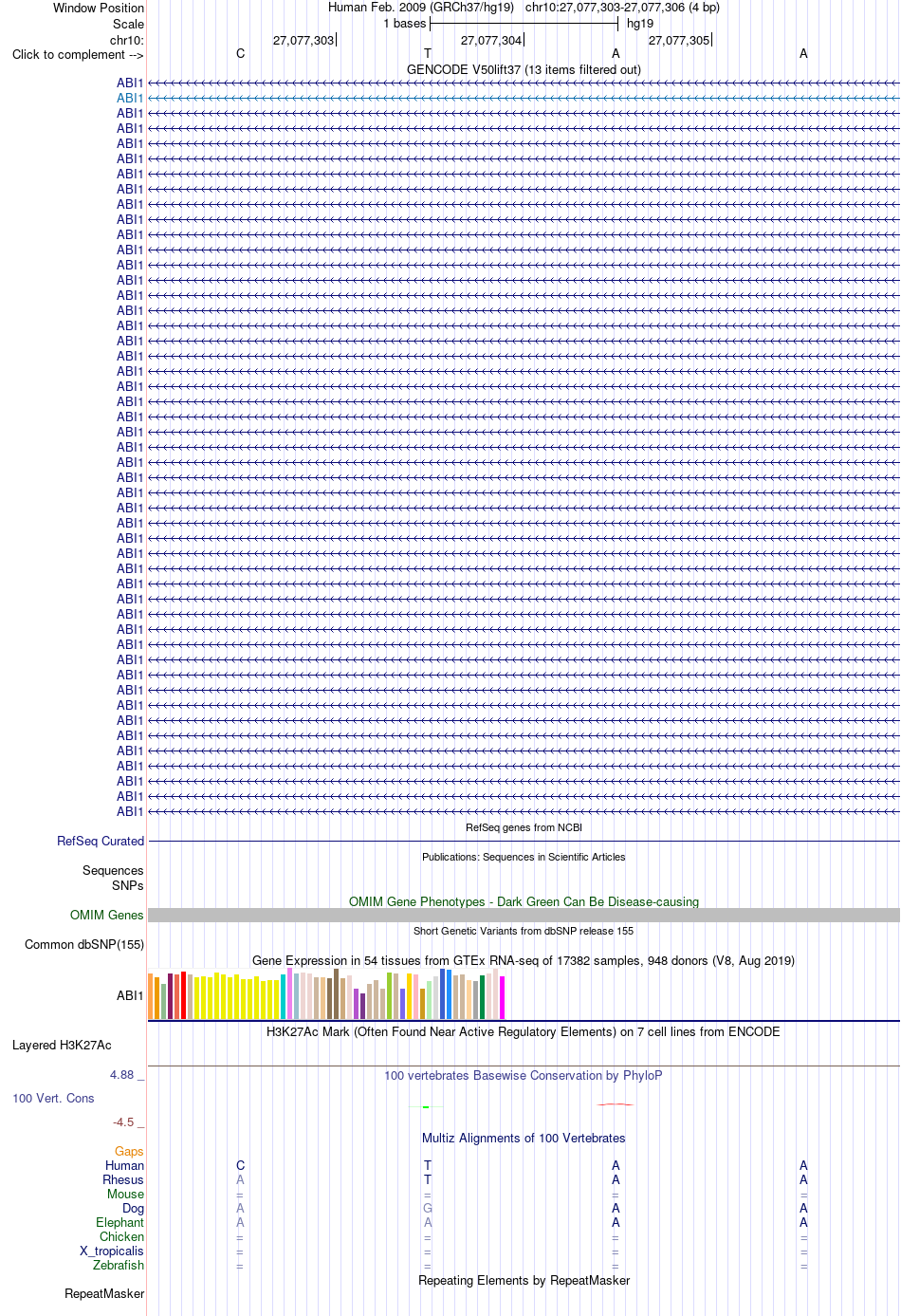The width and height of the screenshot is (901, 1316).
Task: Open 'OMIM Gene Phenotypes' track title
Action: pyautogui.click(x=524, y=901)
